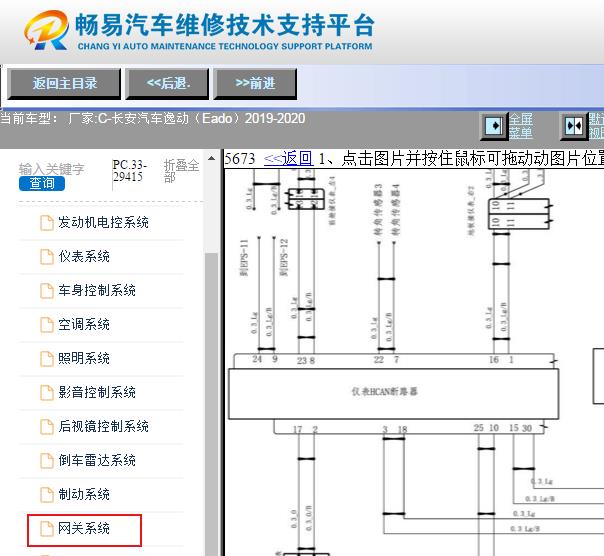Click 折叠全部 to collapse the tree
Screen dimensions: 604x556
click(x=181, y=171)
